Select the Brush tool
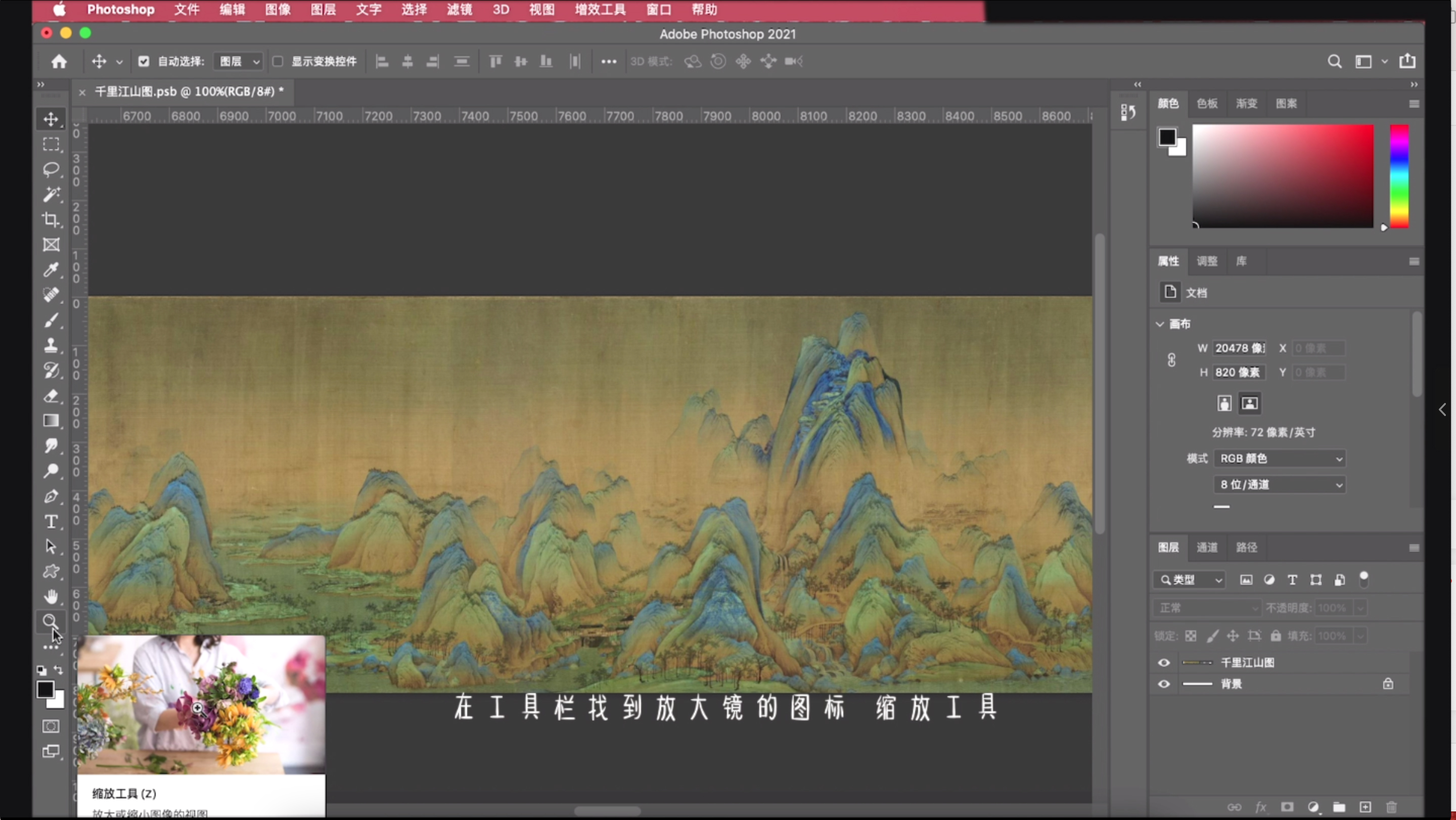 coord(51,320)
